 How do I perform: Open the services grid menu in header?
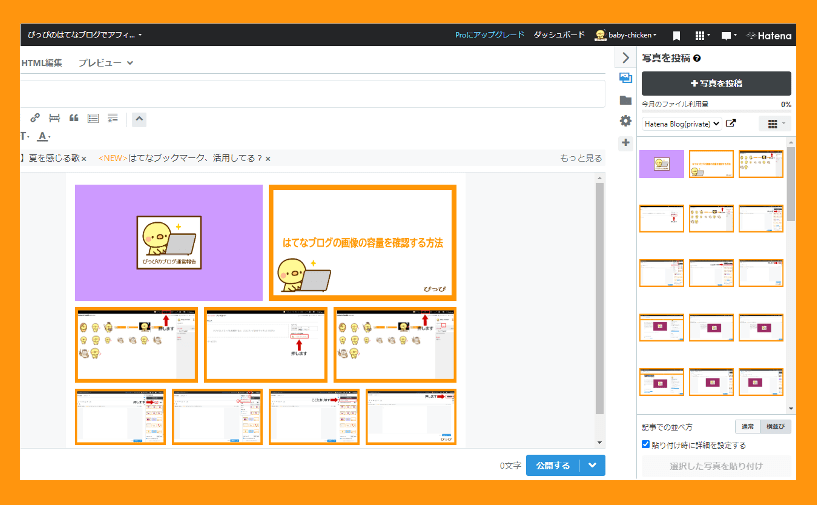tap(702, 35)
